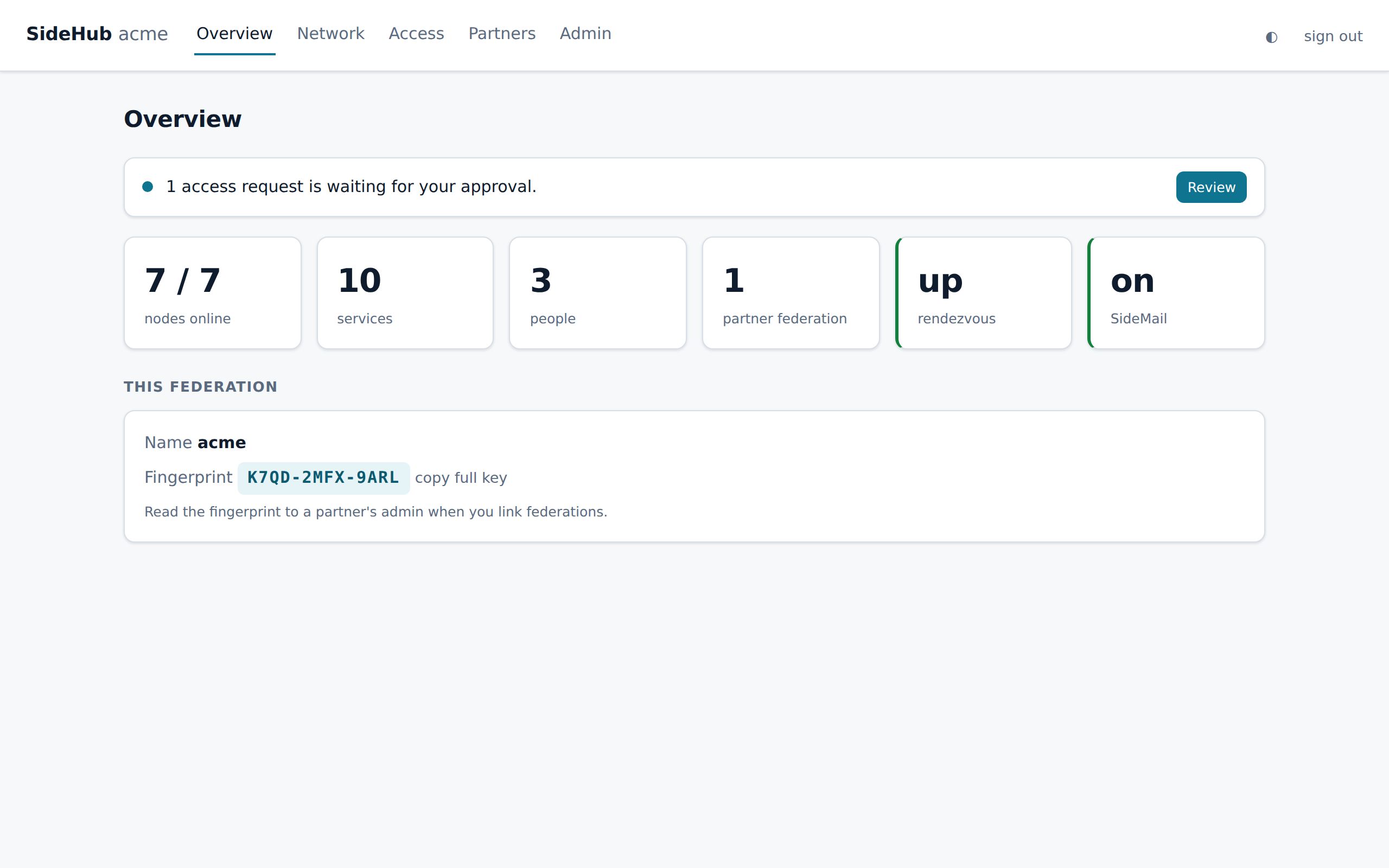1389x868 pixels.
Task: Copy the full federation key
Action: [x=461, y=477]
